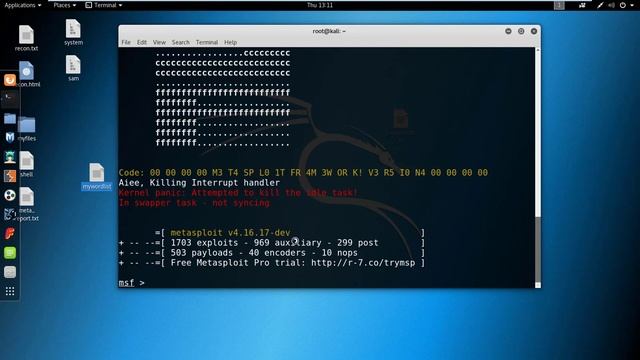Open the Search menu in terminal window
Screen dimensions: 640x360
pyautogui.click(x=180, y=42)
